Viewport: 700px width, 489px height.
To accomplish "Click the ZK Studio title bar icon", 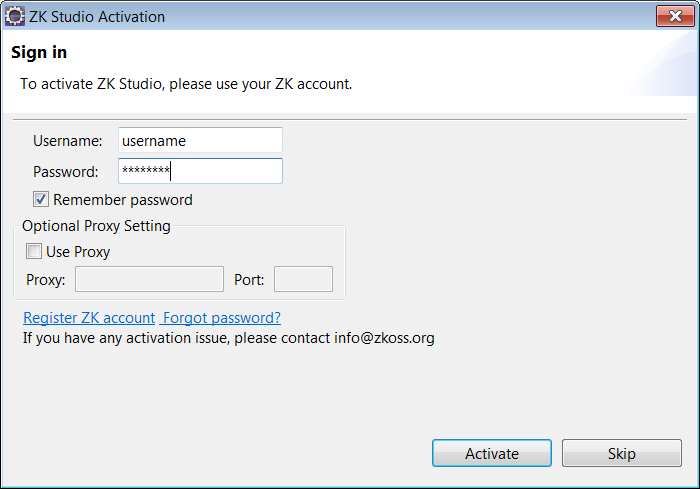I will tap(15, 17).
